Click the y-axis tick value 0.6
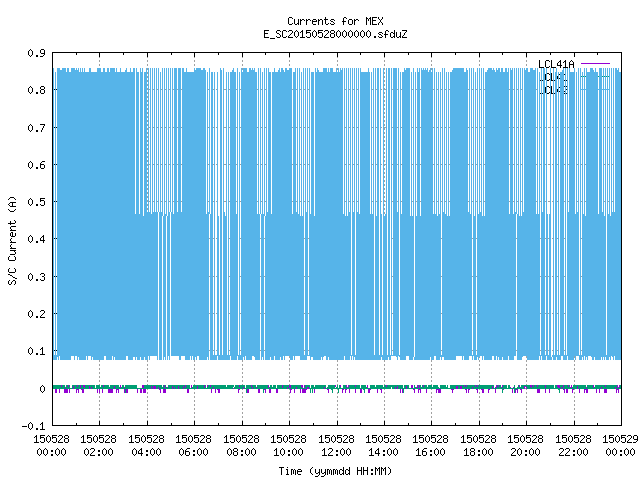This screenshot has width=640, height=480. [x=36, y=165]
